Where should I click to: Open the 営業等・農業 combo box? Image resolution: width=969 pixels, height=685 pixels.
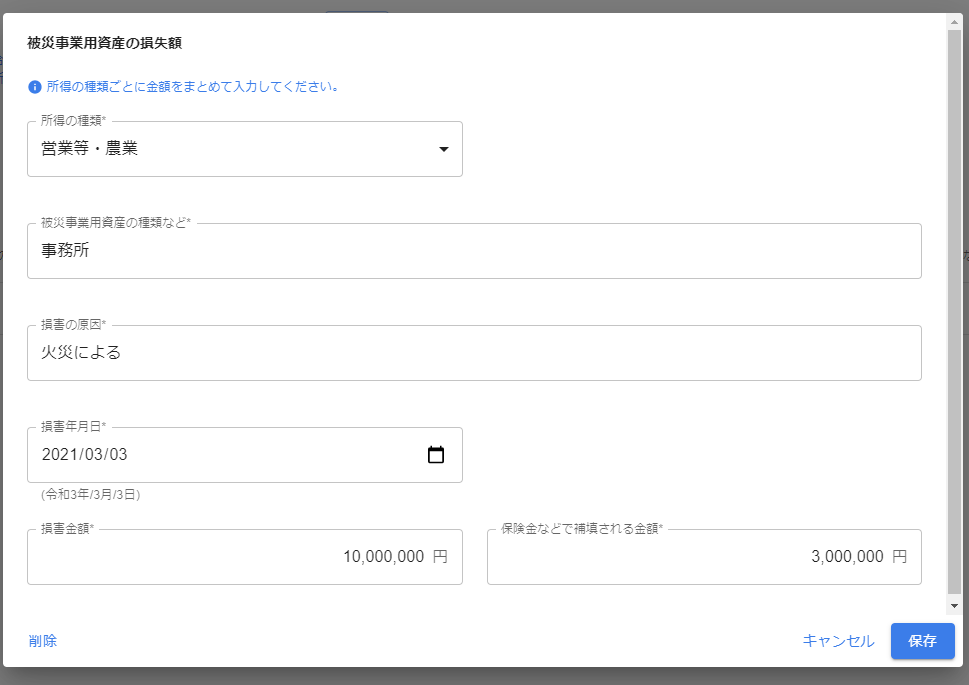(245, 149)
